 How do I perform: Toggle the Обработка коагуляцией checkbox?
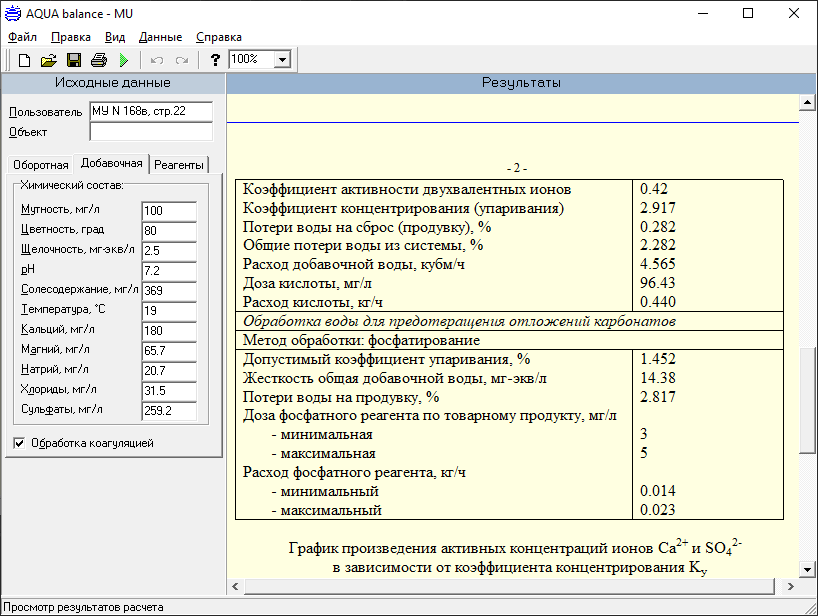pos(20,442)
